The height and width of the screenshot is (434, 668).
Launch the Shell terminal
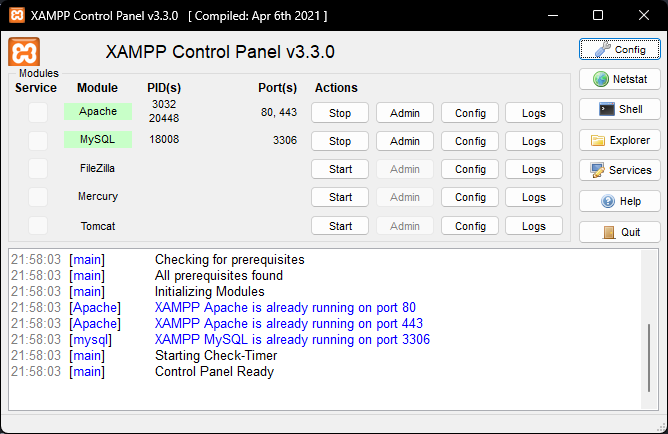pyautogui.click(x=619, y=109)
